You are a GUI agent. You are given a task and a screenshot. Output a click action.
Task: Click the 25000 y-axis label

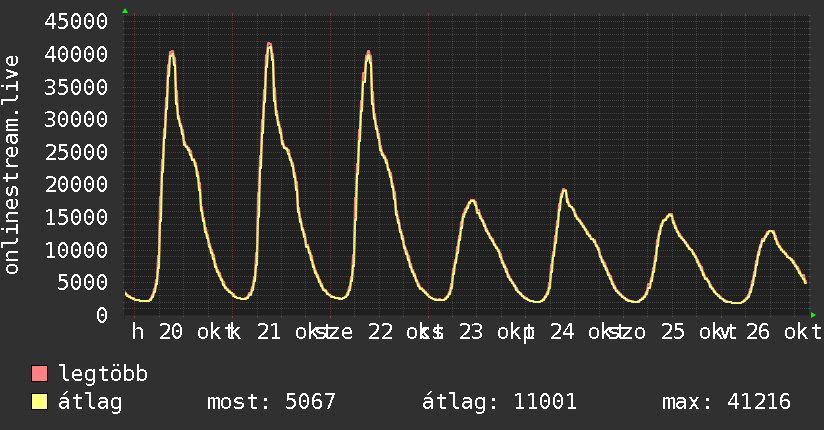tap(76, 152)
